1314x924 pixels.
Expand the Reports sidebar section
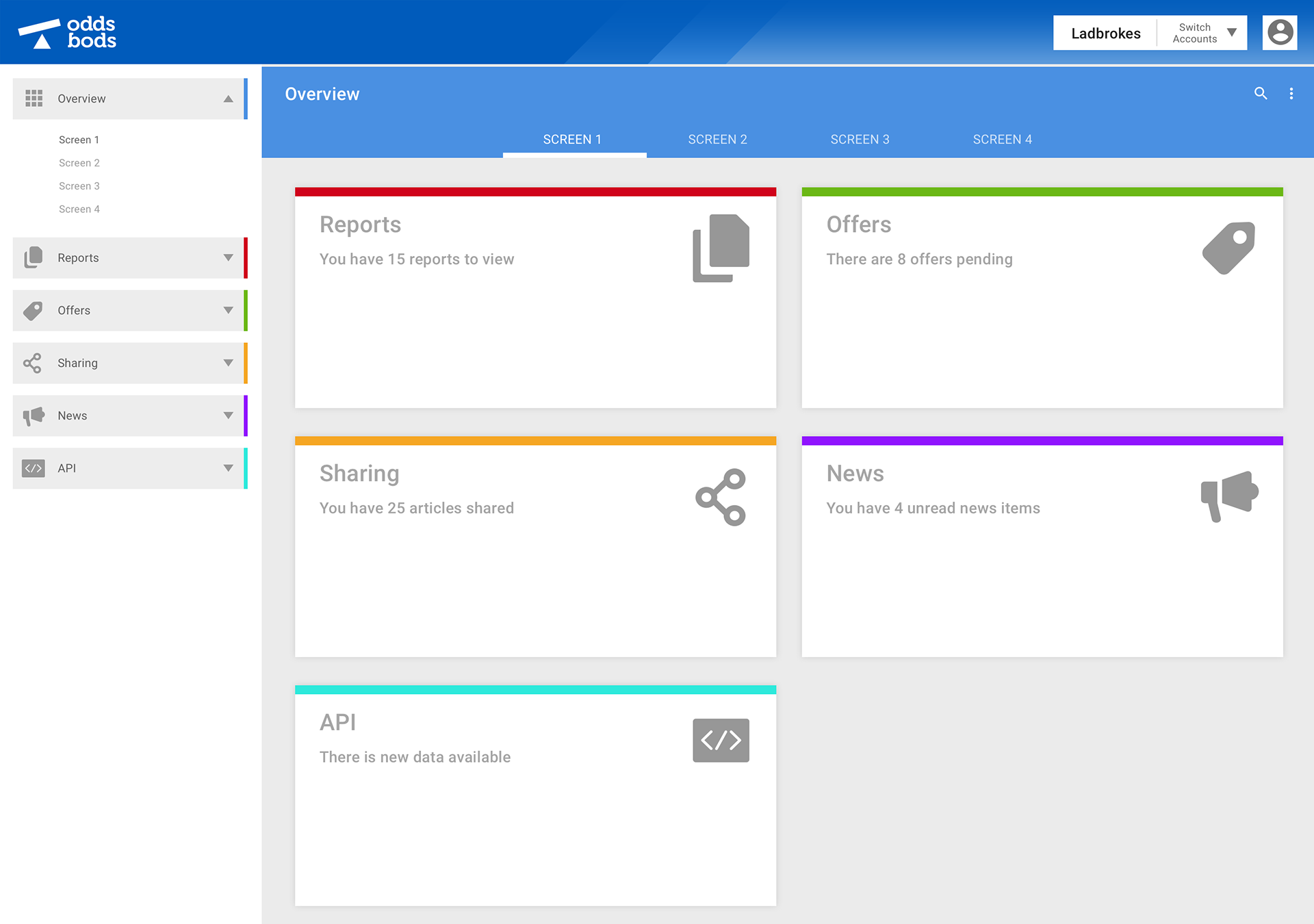coord(228,258)
